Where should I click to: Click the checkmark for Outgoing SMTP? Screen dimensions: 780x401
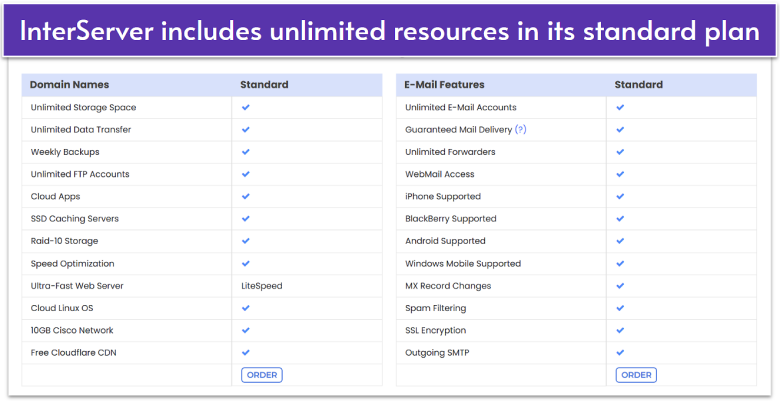tap(620, 352)
